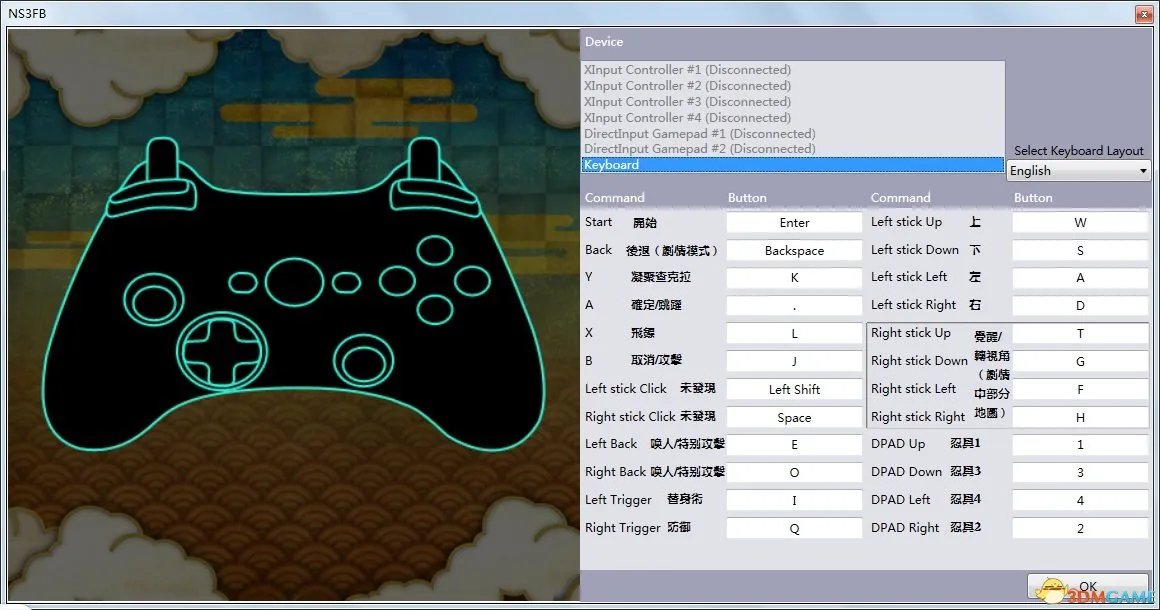
Task: Rebind Back command from Backspace
Action: [x=793, y=250]
